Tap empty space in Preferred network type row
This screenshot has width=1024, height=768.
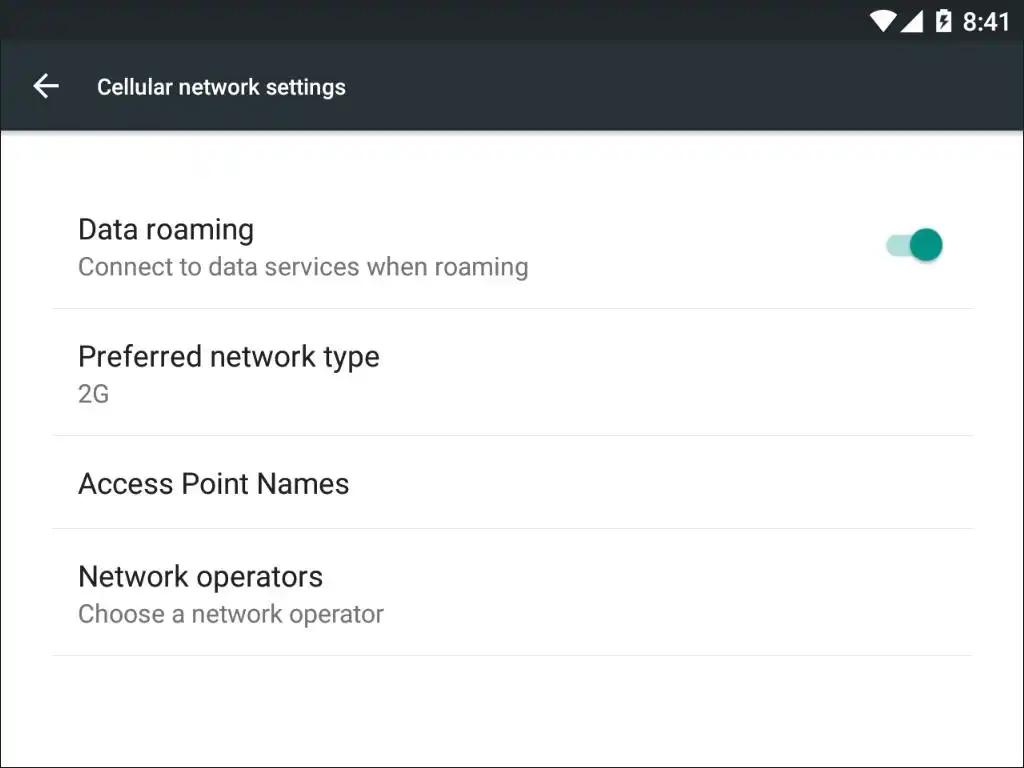[680, 373]
